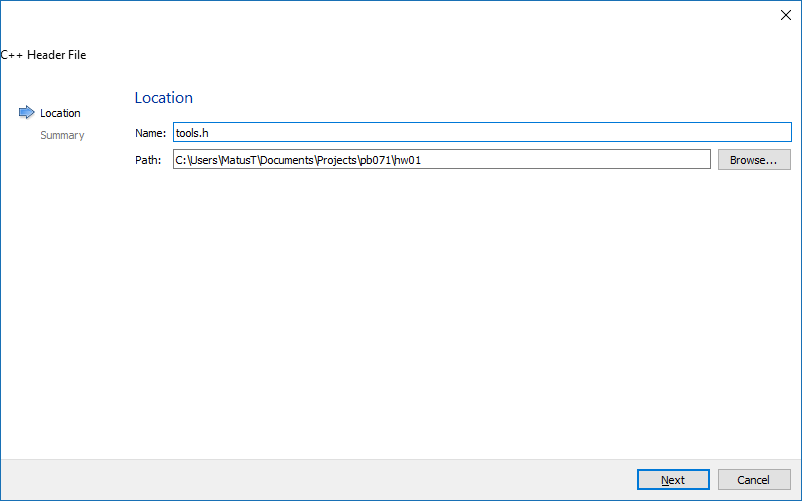Click the gray button bar beside Next
Image resolution: width=802 pixels, height=501 pixels.
pyautogui.click(x=317, y=480)
